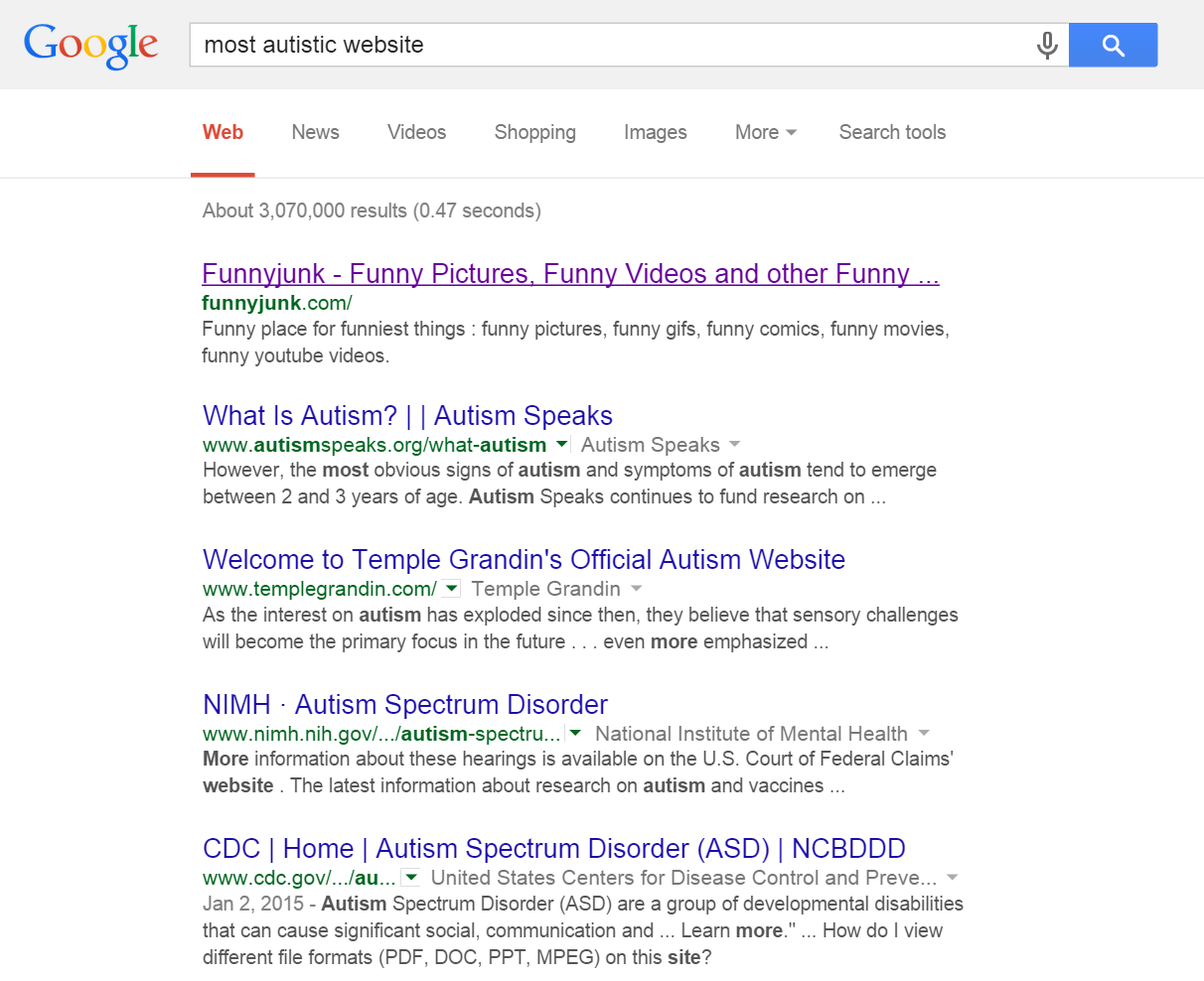The height and width of the screenshot is (981, 1204).
Task: Switch to the News tab
Action: click(x=315, y=132)
